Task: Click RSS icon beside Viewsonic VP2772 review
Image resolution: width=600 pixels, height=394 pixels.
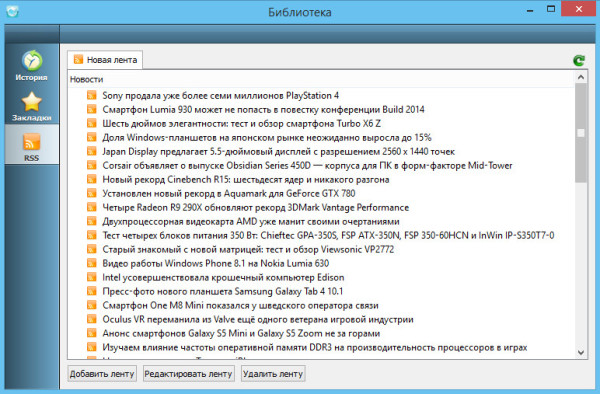Action: pos(91,249)
